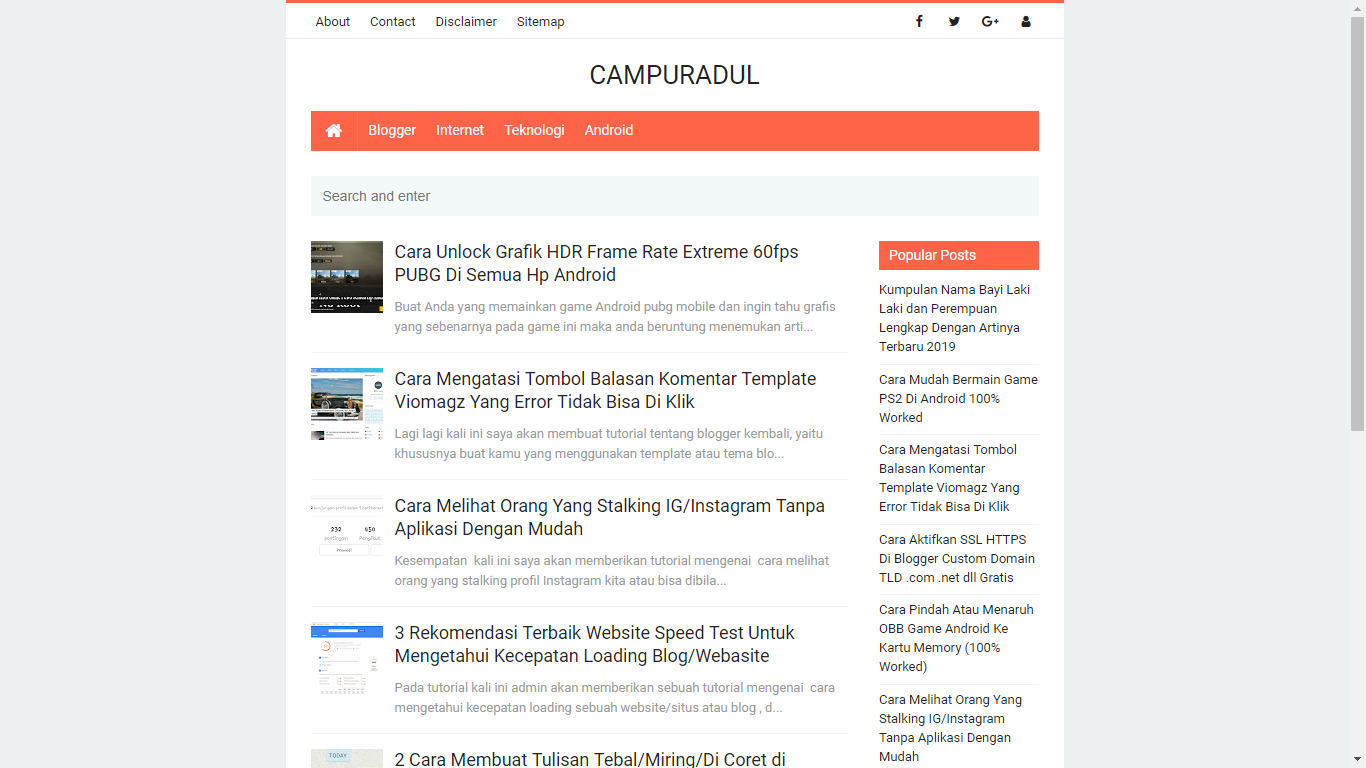Open the Contact page
Screen dimensions: 1366x768
point(392,21)
